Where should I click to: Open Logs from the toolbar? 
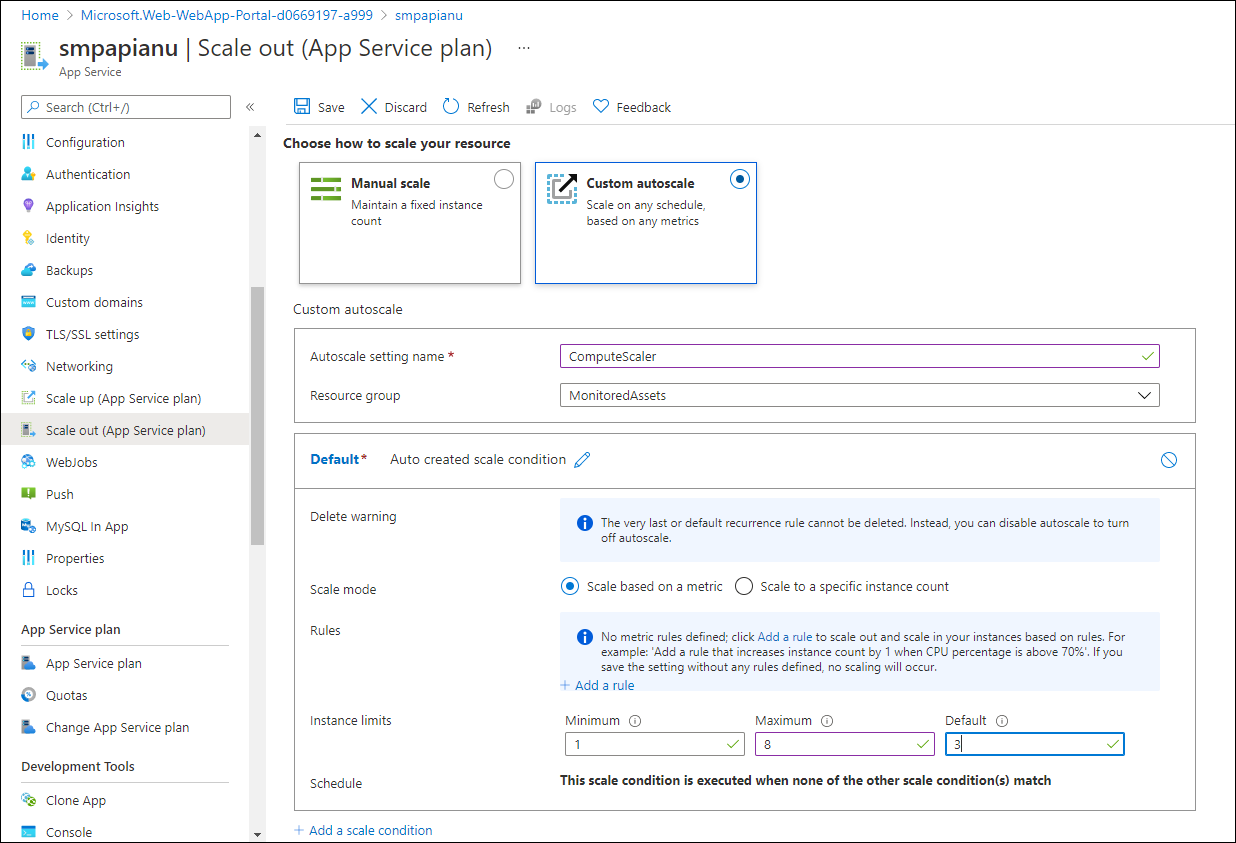coord(534,106)
